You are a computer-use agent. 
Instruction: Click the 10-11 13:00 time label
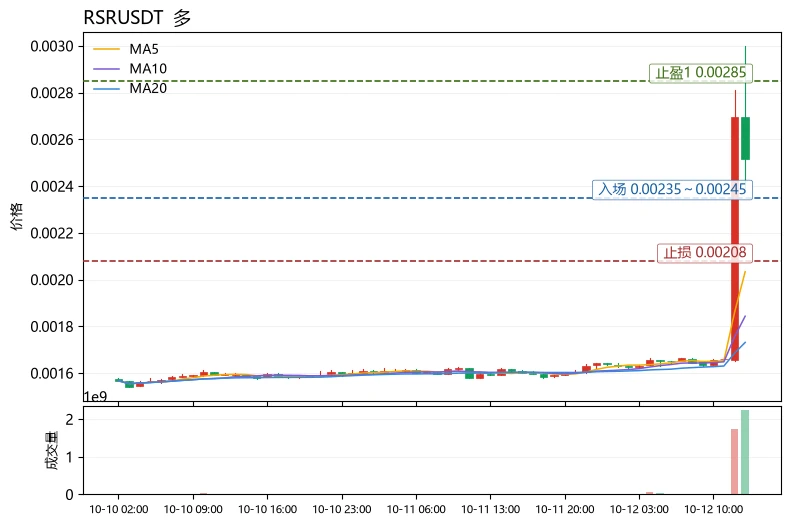pyautogui.click(x=491, y=509)
